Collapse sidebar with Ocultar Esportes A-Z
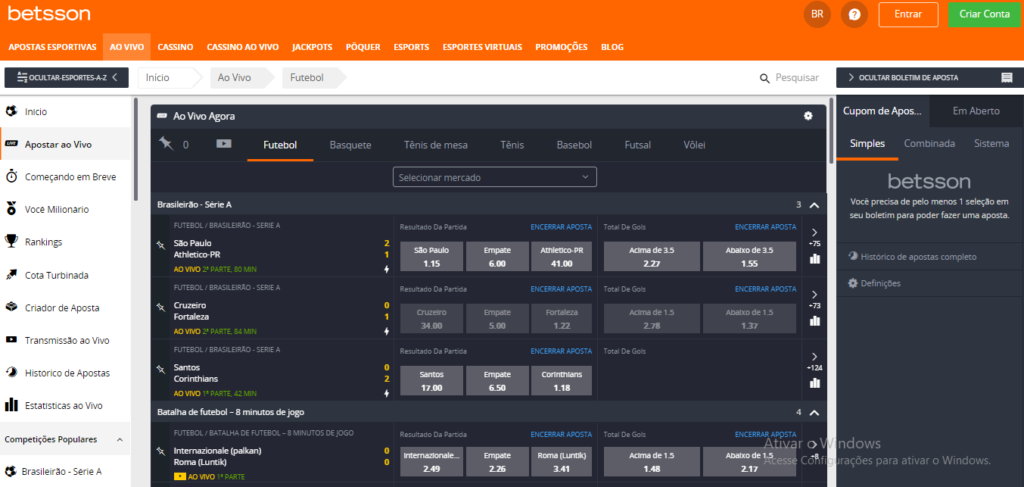This screenshot has height=487, width=1024. [x=67, y=78]
